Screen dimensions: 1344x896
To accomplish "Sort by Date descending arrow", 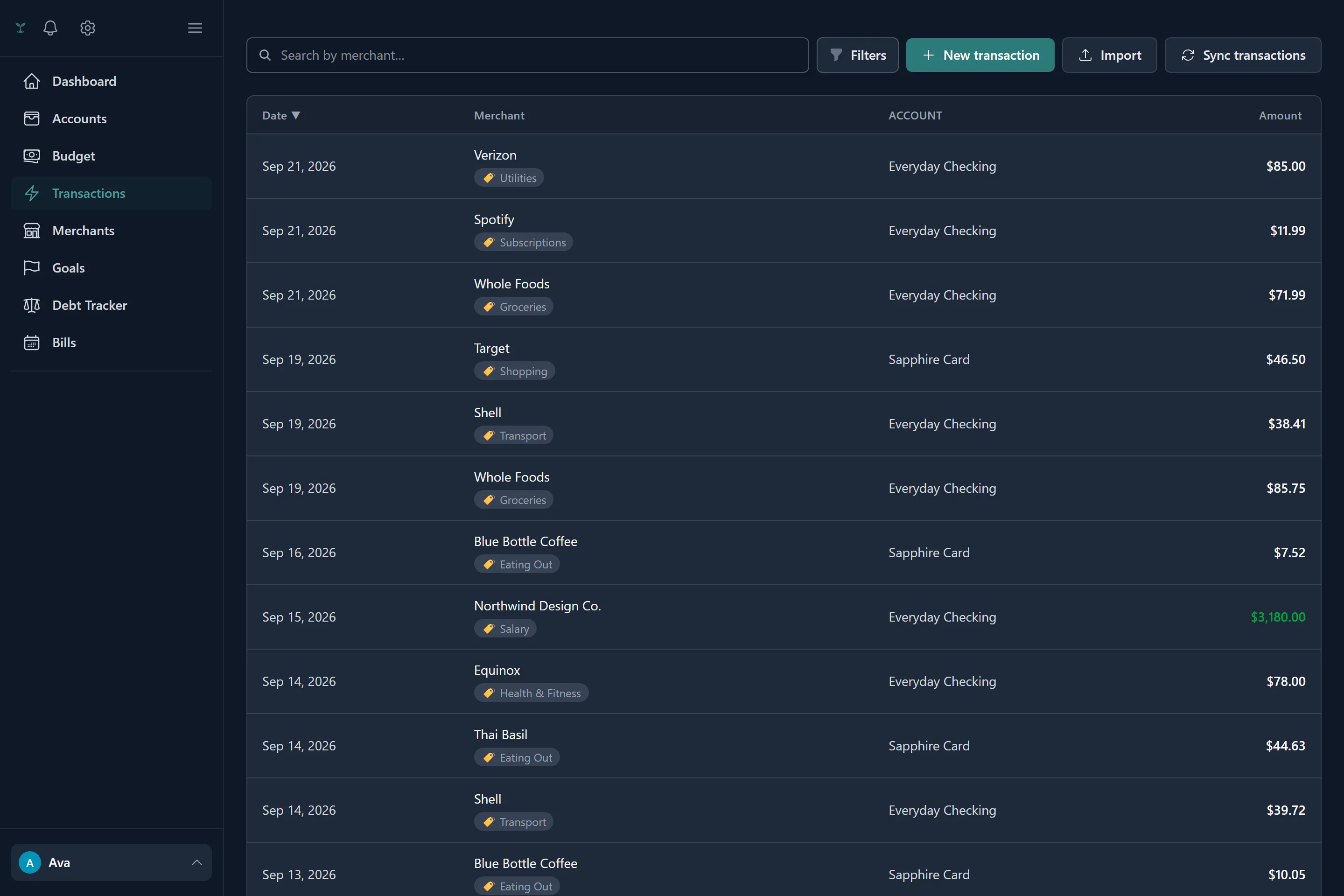I will 295,115.
